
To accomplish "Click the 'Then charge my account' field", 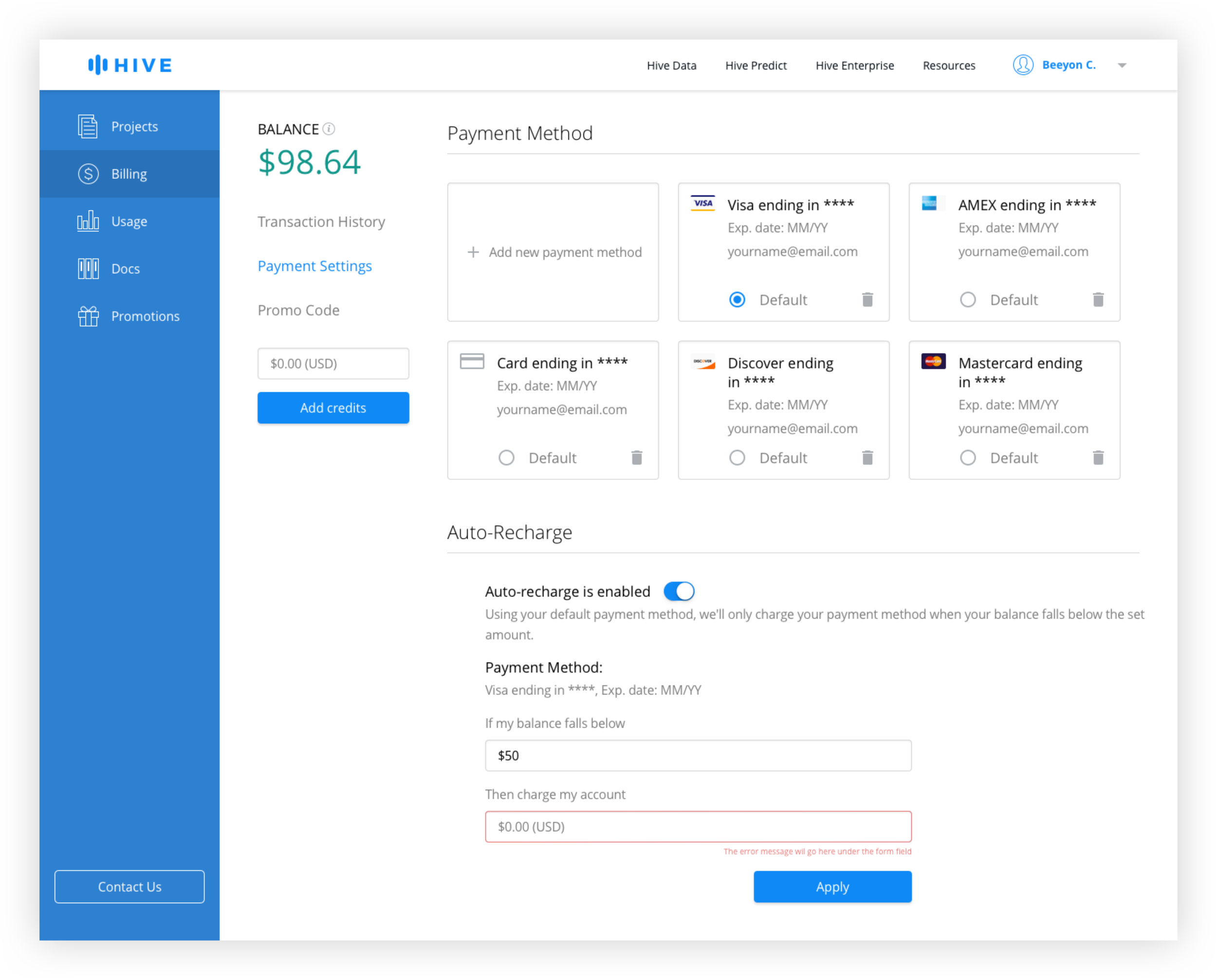I will click(698, 827).
